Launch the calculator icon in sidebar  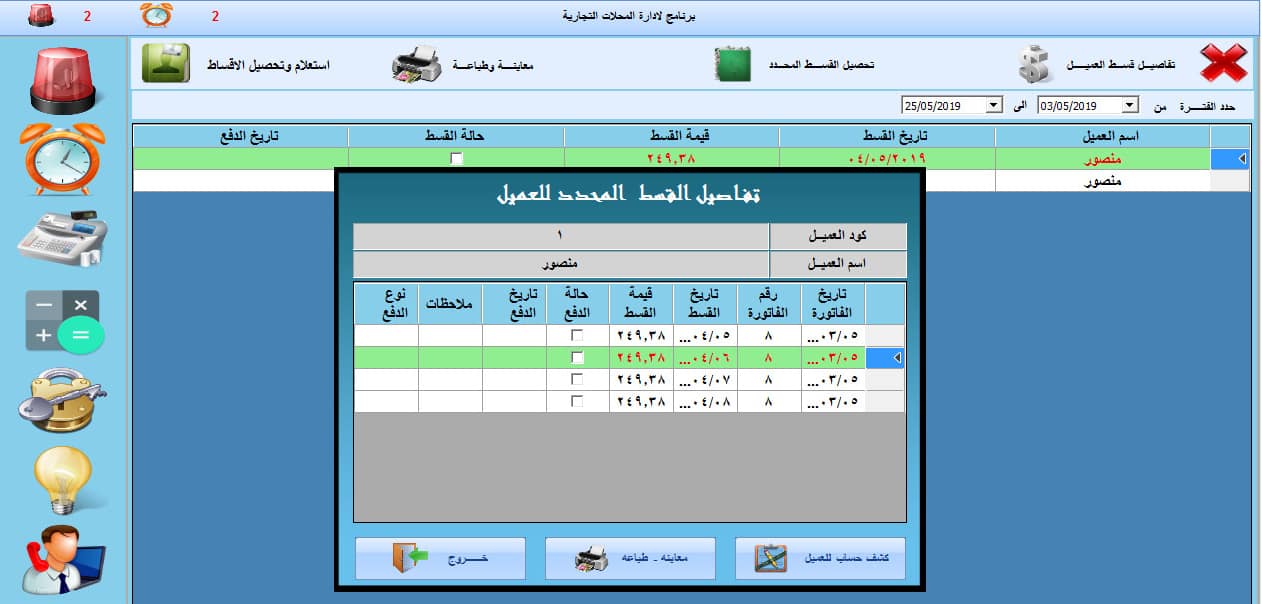click(62, 322)
